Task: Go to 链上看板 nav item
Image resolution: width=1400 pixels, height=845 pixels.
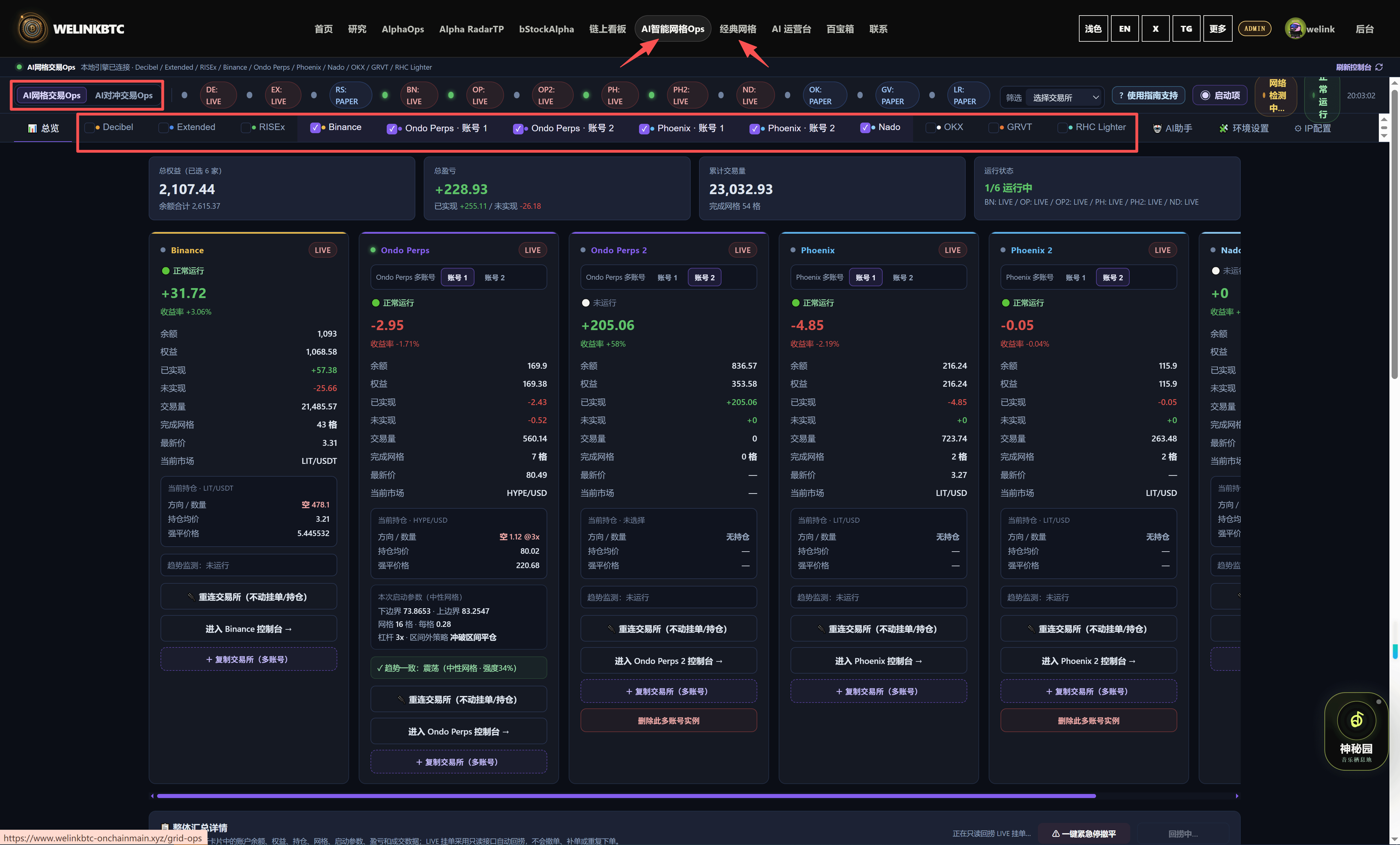Action: click(x=607, y=28)
